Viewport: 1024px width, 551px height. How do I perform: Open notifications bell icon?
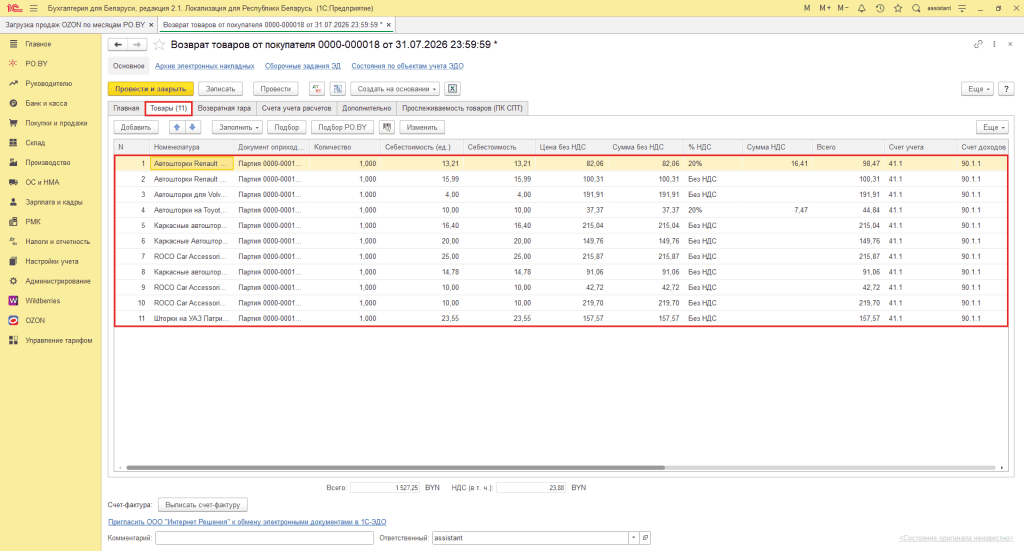[x=861, y=8]
